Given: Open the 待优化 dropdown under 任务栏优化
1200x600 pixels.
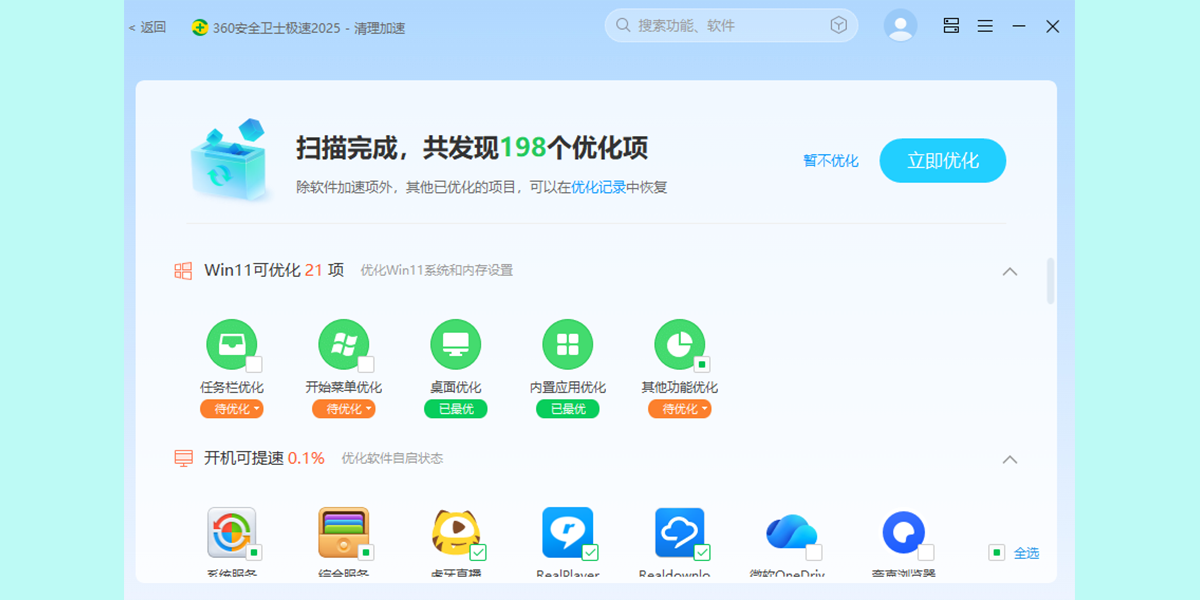Looking at the screenshot, I should (x=231, y=409).
